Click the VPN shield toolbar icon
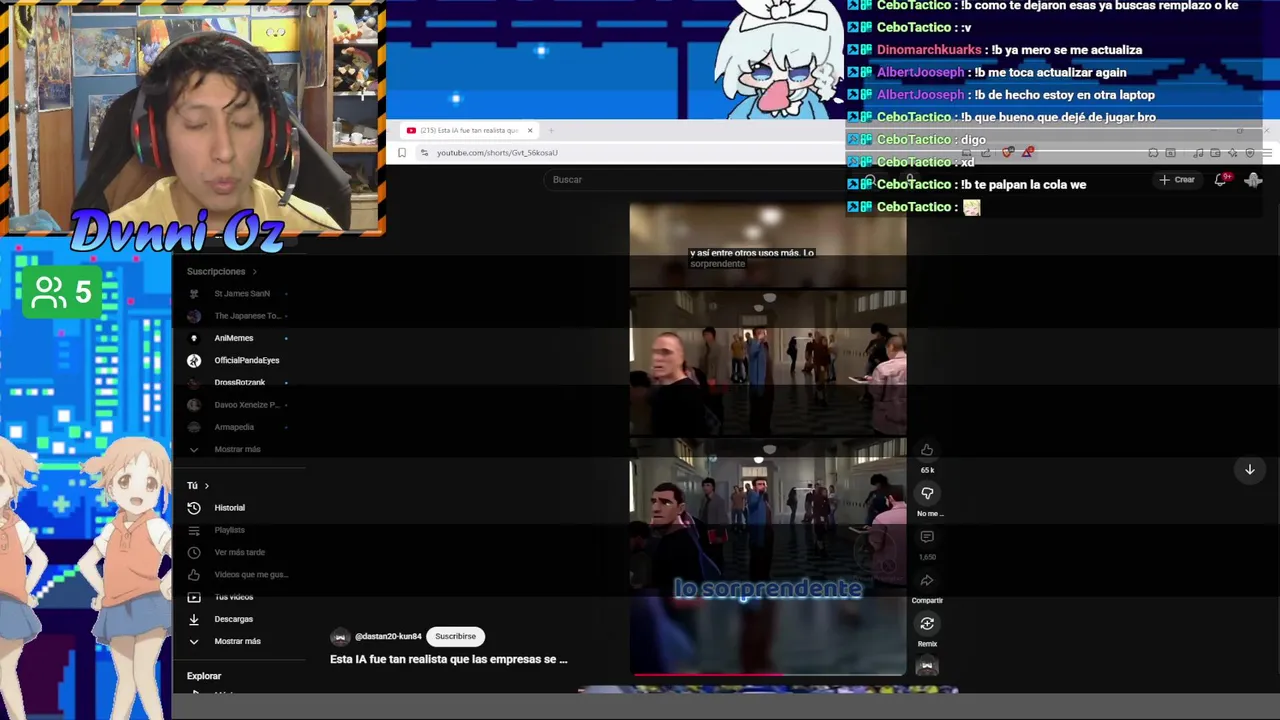 coord(1249,153)
